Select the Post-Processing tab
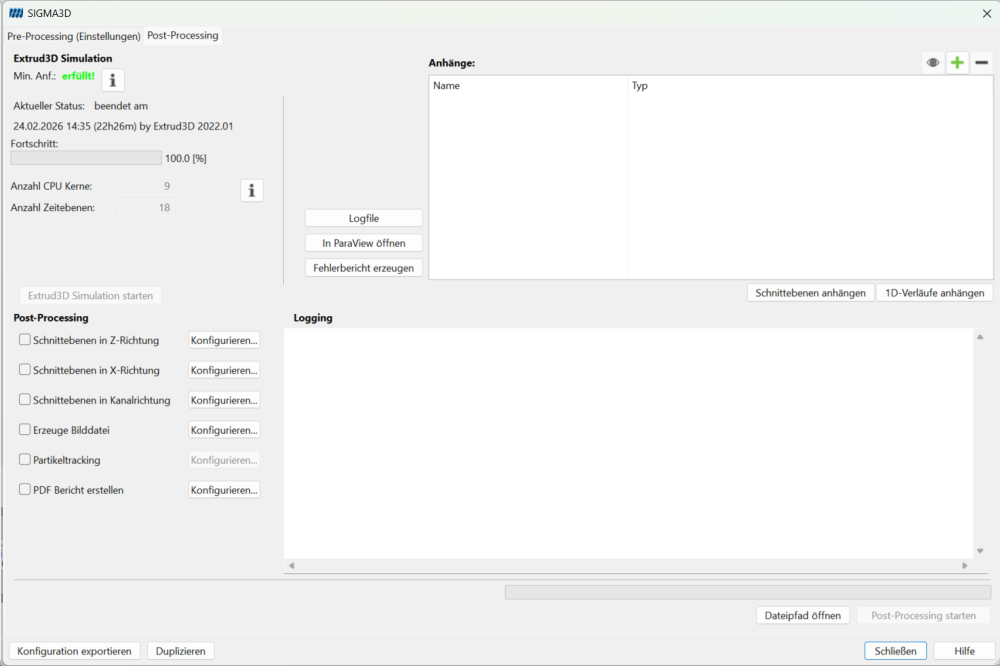Image resolution: width=1000 pixels, height=666 pixels. click(x=183, y=36)
